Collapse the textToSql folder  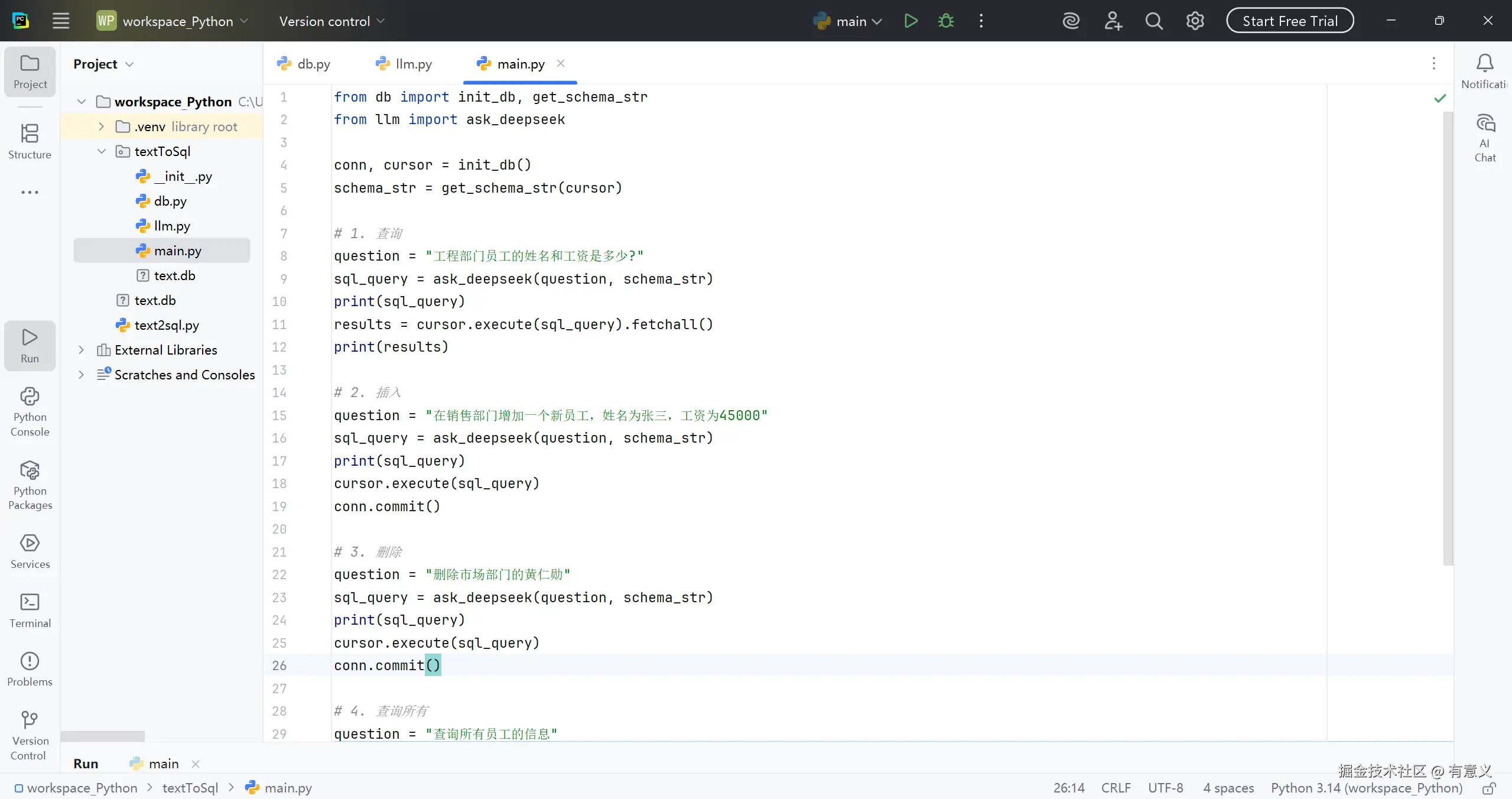tap(101, 151)
